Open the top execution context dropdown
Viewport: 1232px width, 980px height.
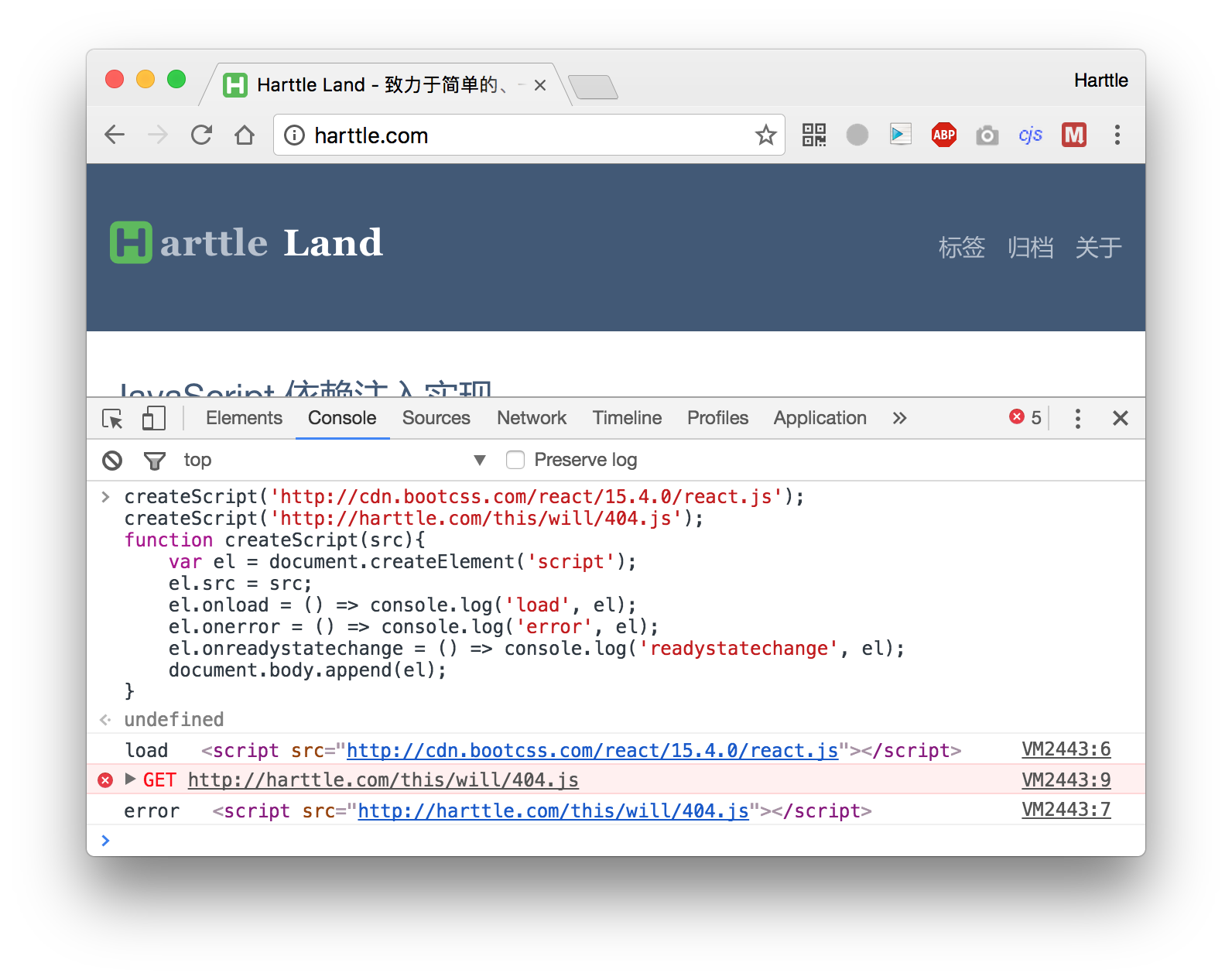coord(334,460)
